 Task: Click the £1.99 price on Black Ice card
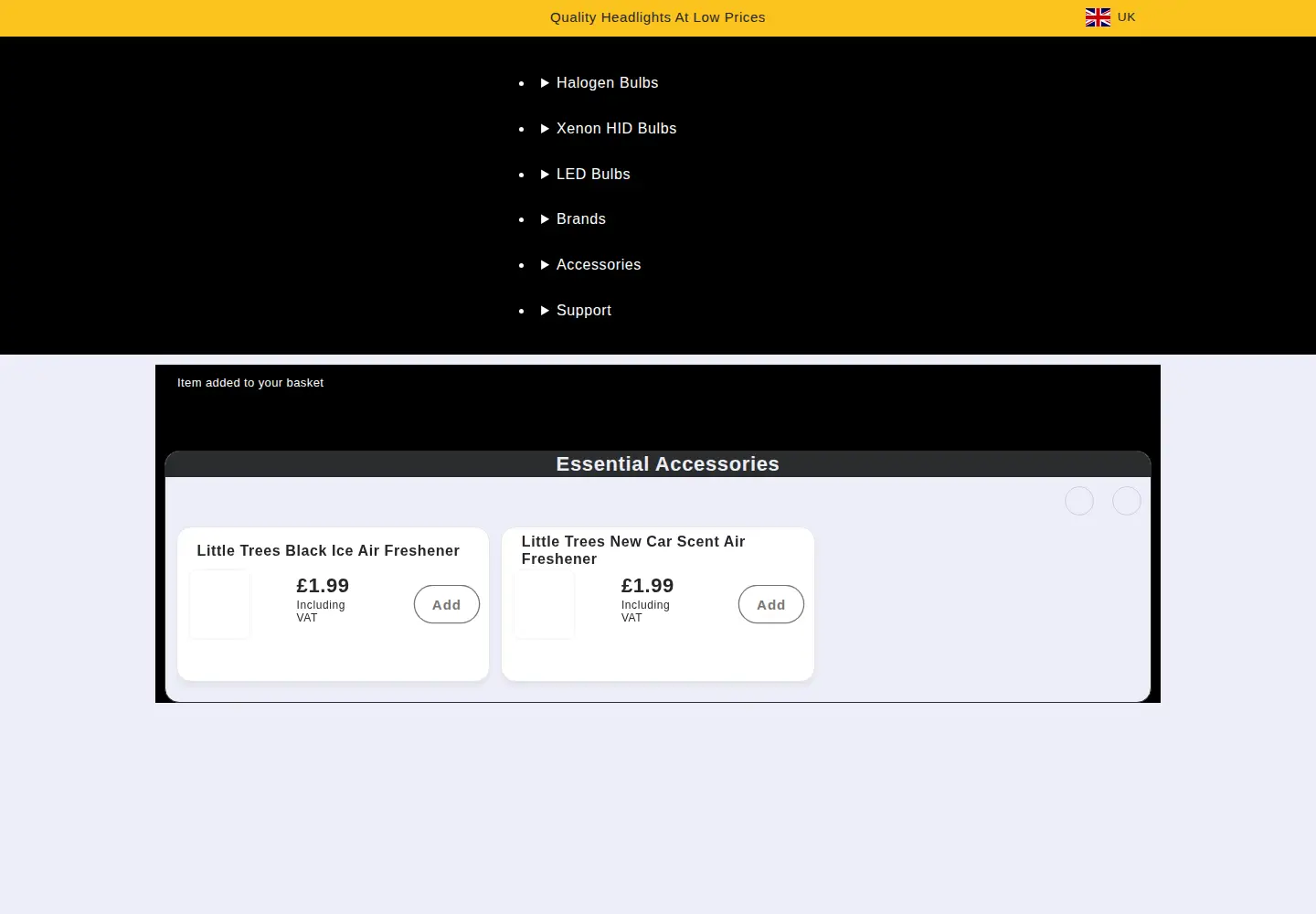point(323,586)
